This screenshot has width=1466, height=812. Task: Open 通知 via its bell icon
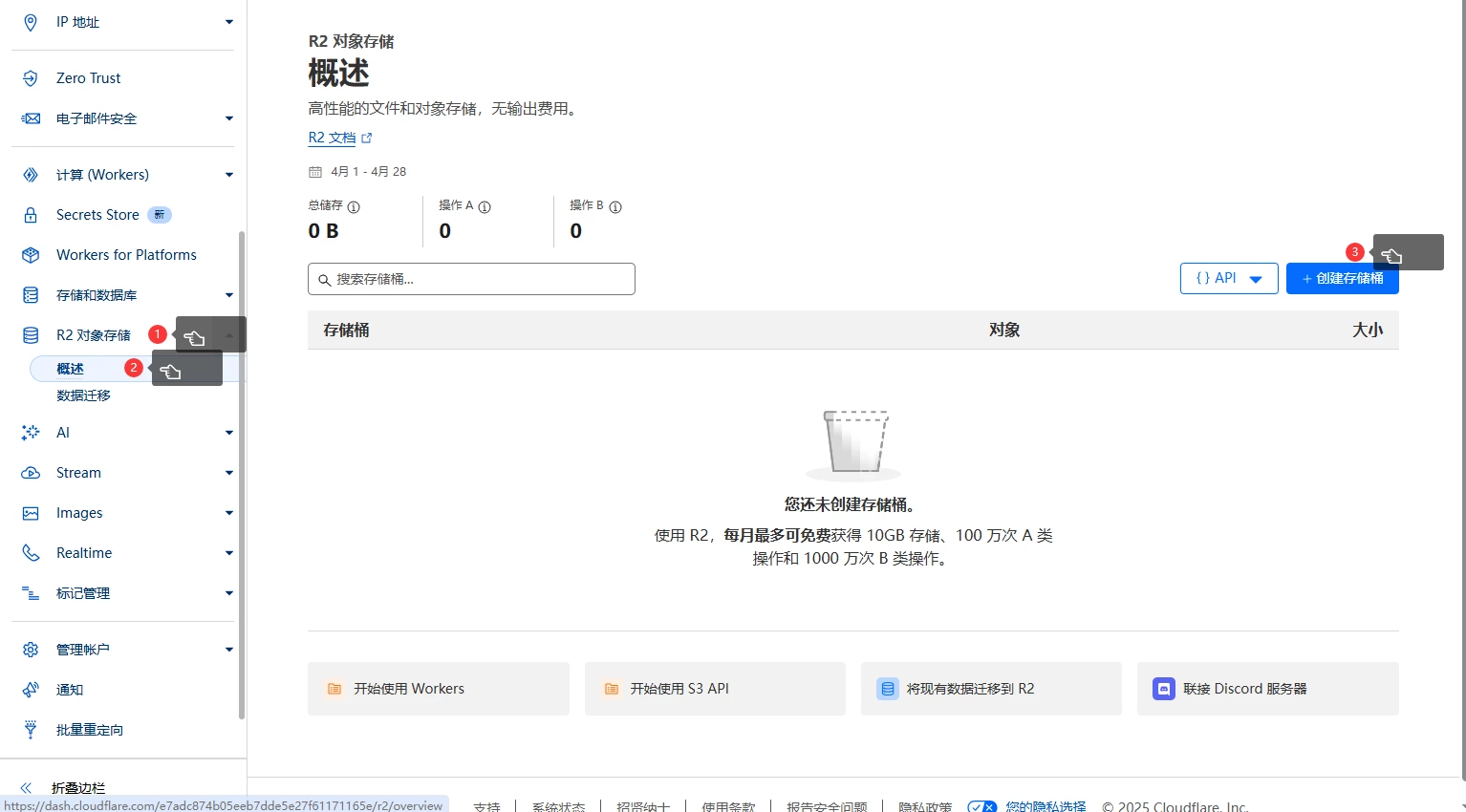[x=30, y=689]
